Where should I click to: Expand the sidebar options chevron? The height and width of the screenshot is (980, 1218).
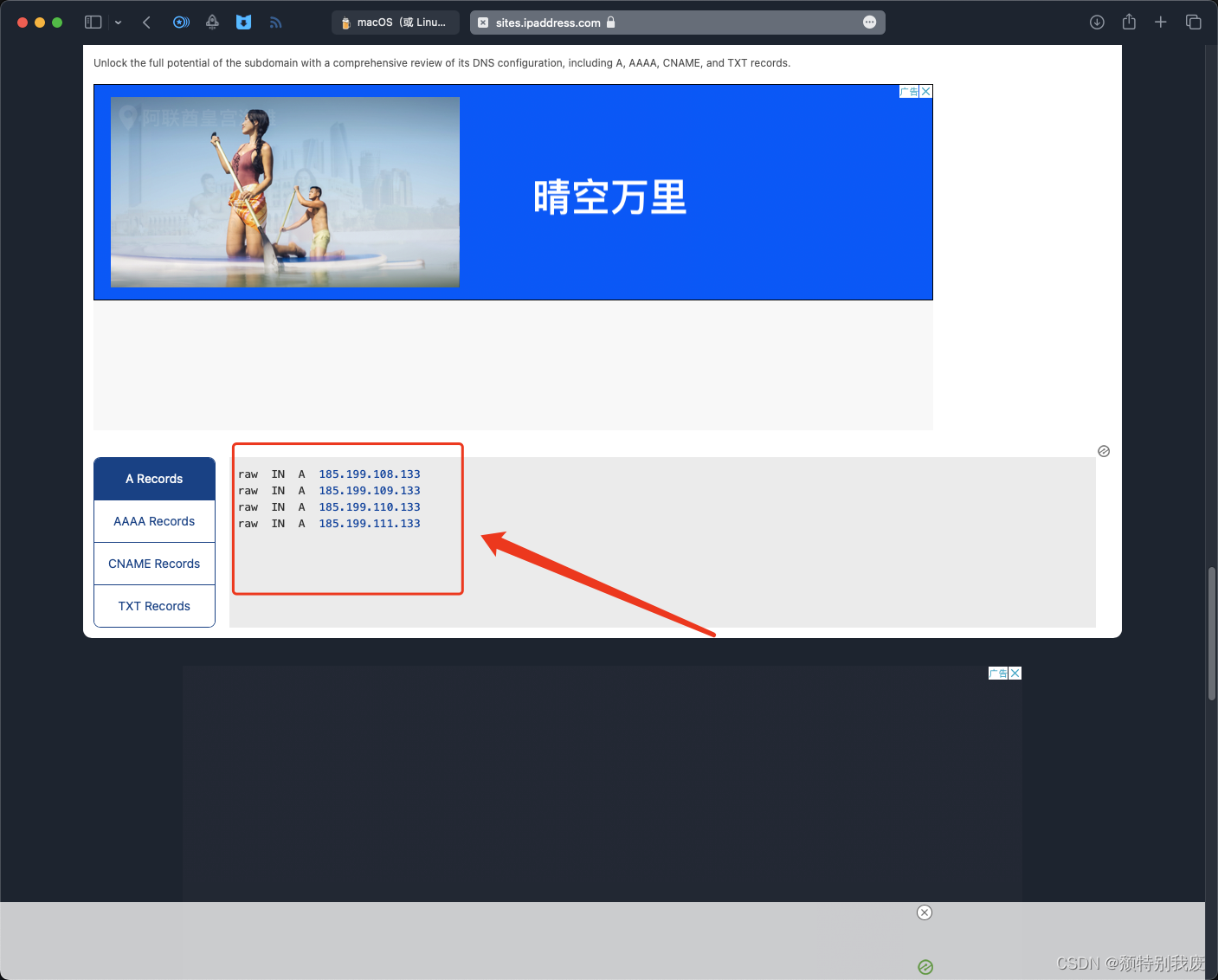coord(119,22)
